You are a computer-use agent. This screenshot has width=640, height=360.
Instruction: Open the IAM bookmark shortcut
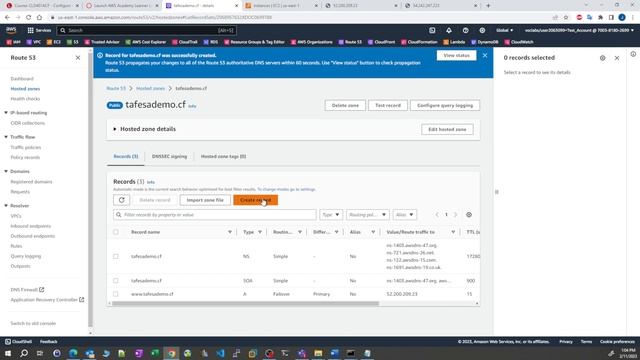coord(13,42)
